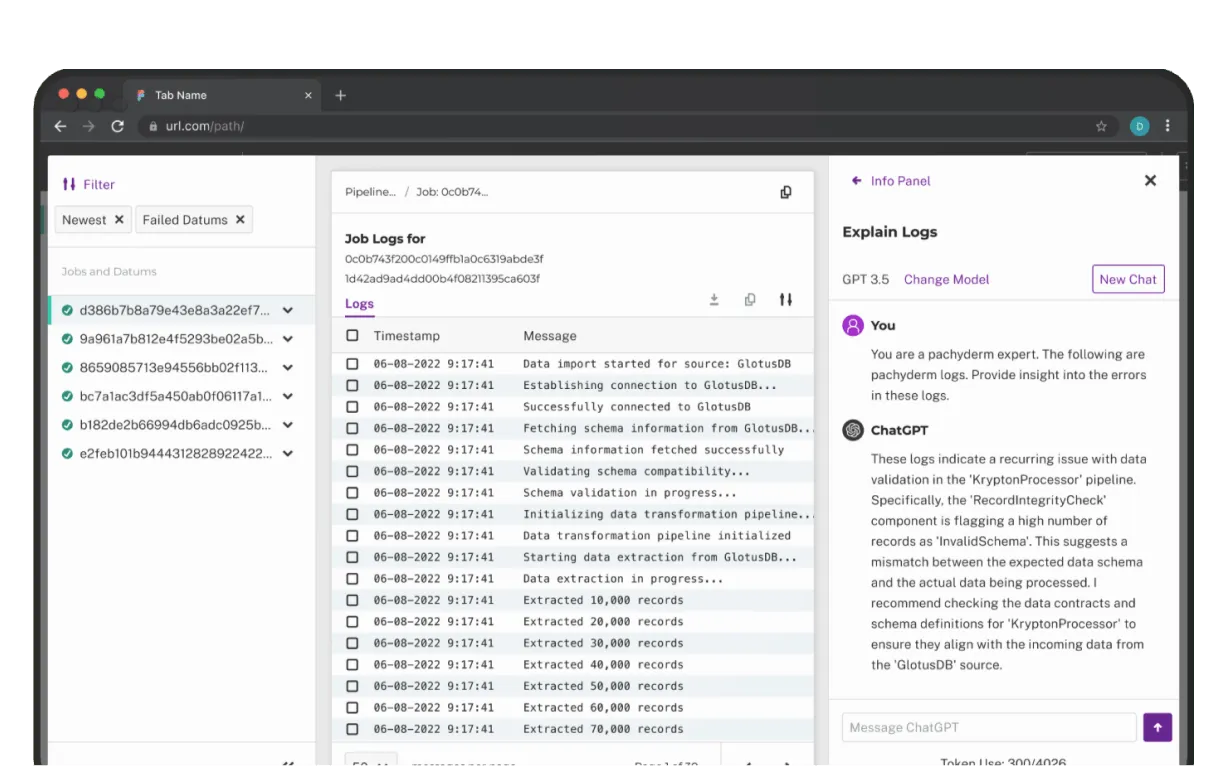Click the status icon of job 8659085713e94556
The width and height of the screenshot is (1230, 766).
67,368
